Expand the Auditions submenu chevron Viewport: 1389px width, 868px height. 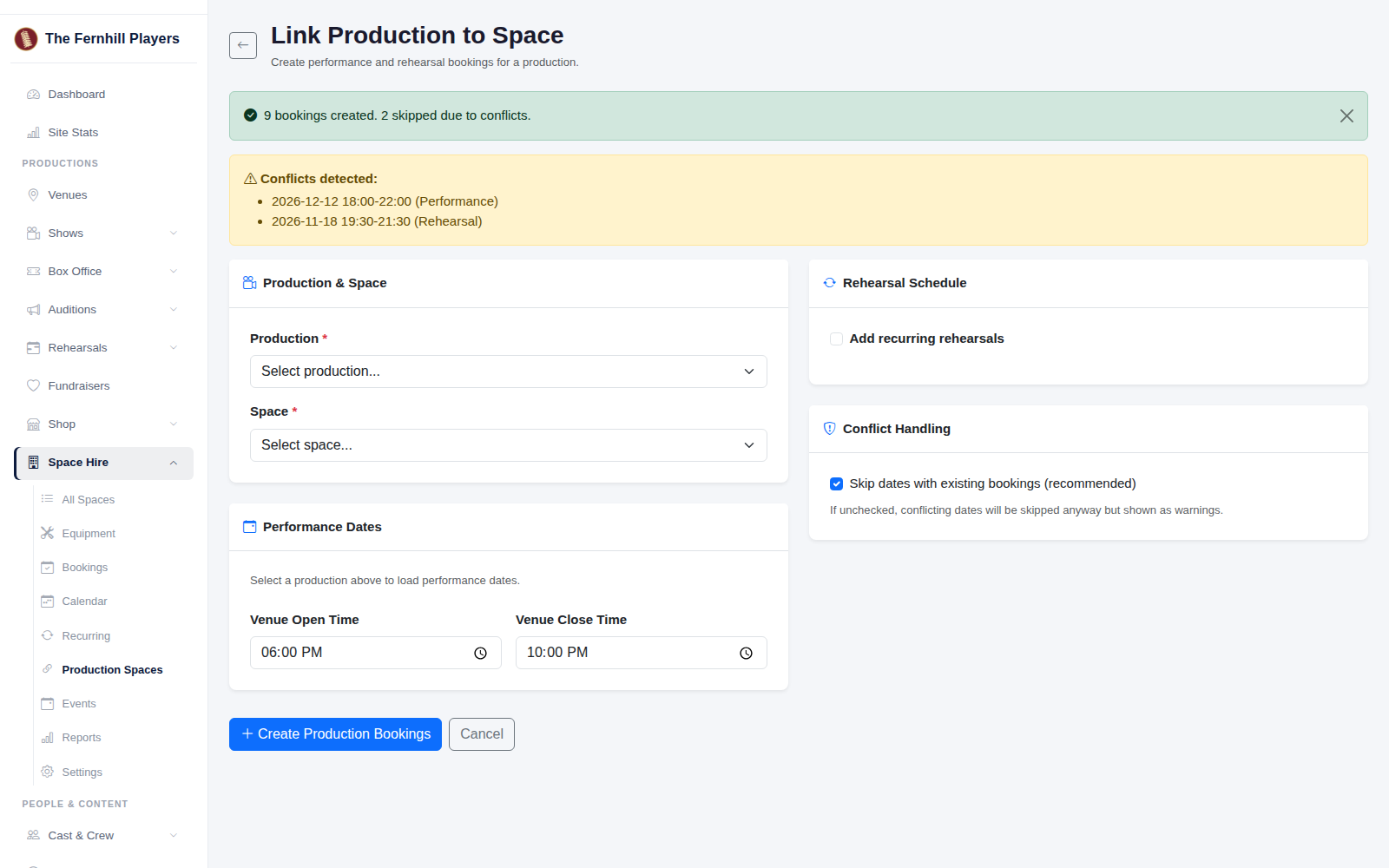click(x=174, y=310)
